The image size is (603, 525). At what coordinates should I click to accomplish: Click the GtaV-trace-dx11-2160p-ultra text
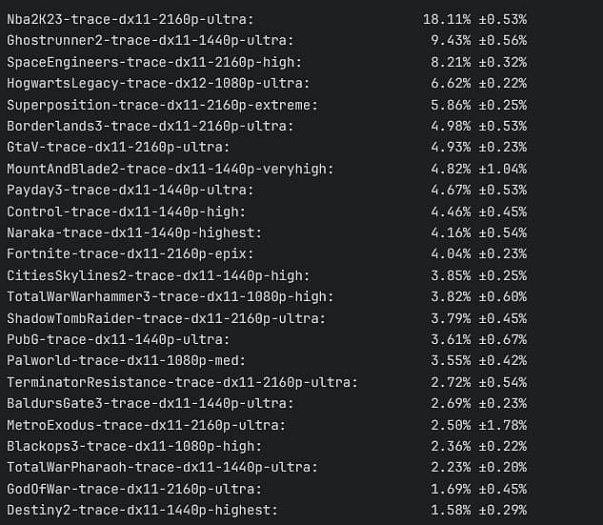pyautogui.click(x=116, y=147)
